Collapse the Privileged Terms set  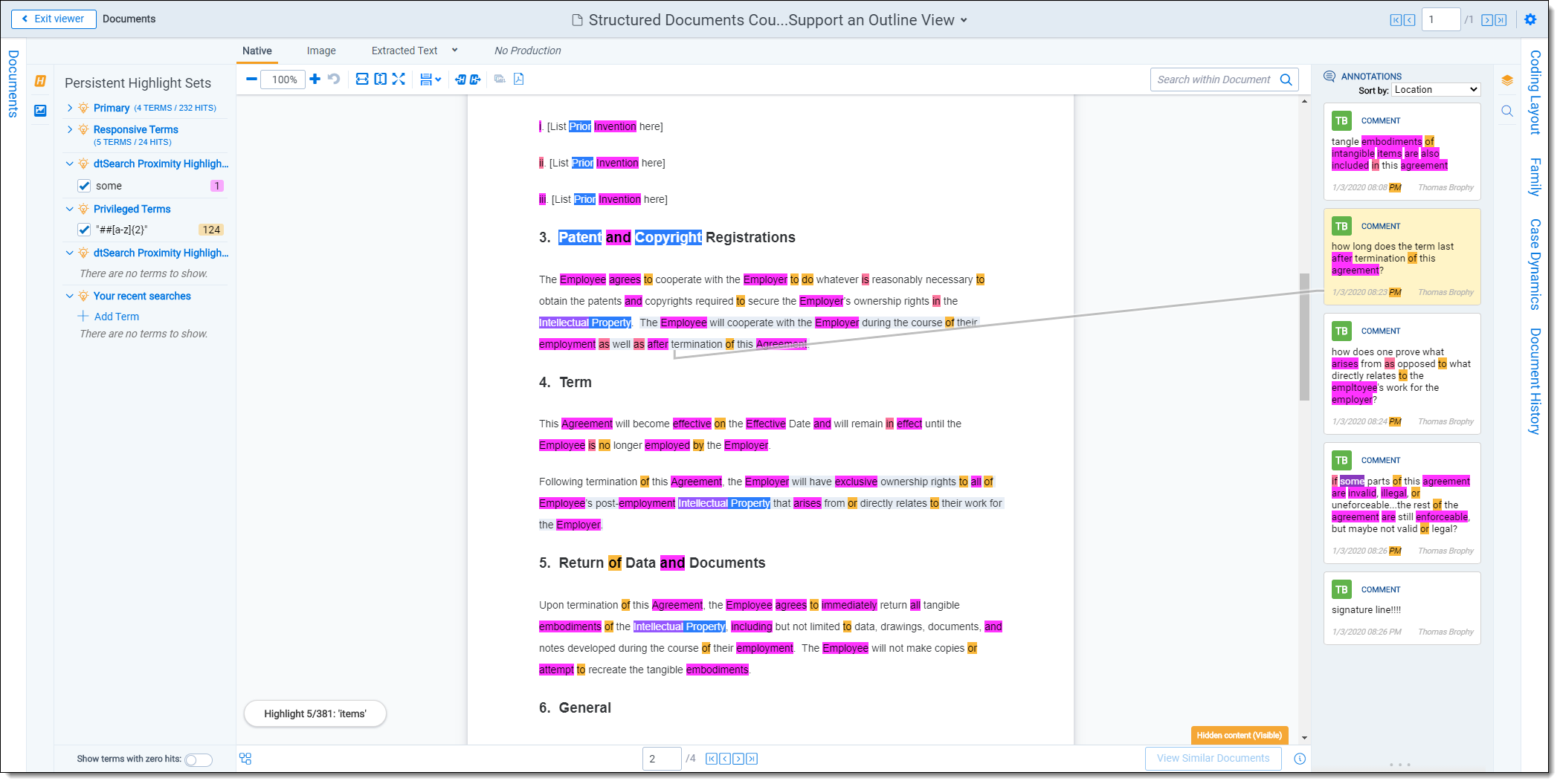click(x=70, y=209)
